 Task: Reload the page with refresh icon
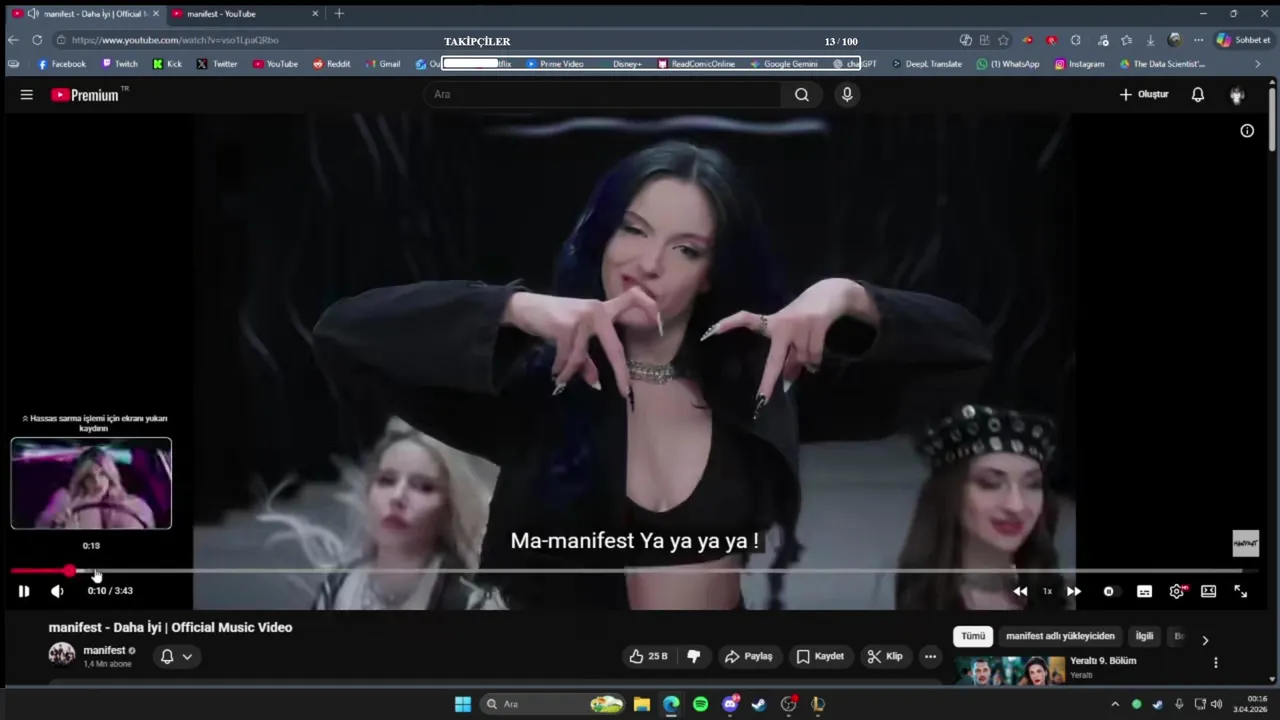coord(37,40)
